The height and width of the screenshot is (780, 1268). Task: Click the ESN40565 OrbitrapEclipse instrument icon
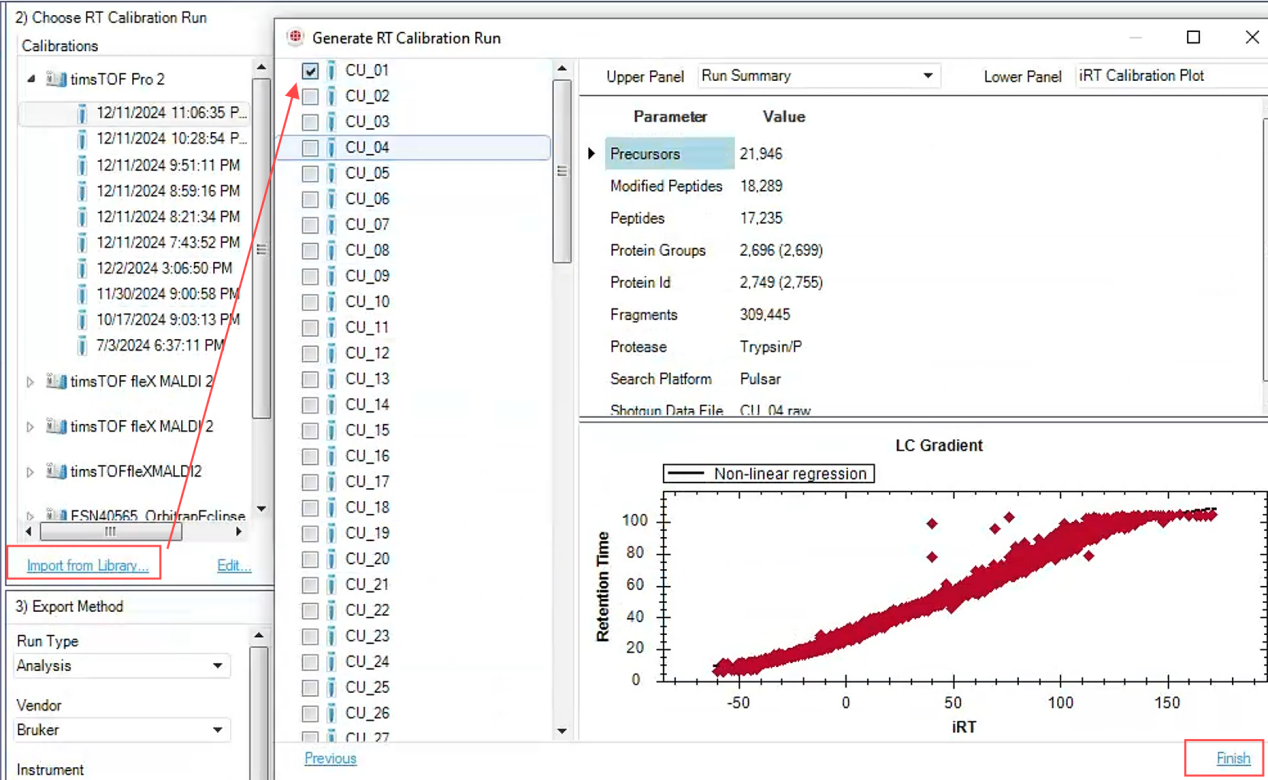(x=56, y=516)
